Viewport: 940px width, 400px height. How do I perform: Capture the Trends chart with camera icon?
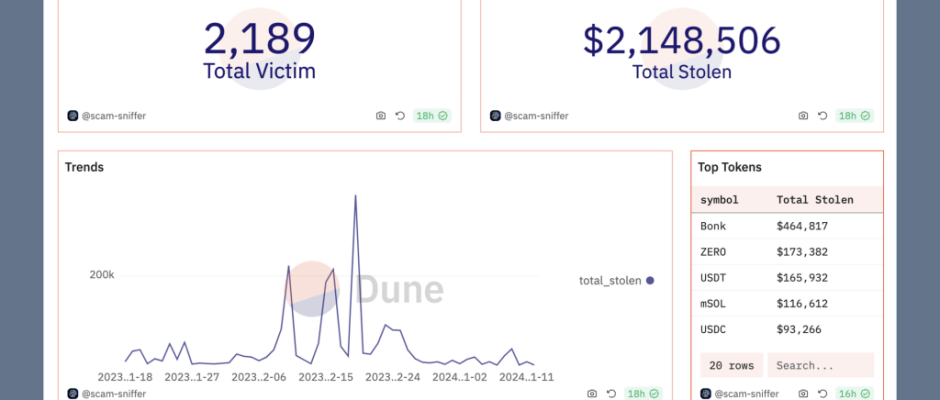592,394
